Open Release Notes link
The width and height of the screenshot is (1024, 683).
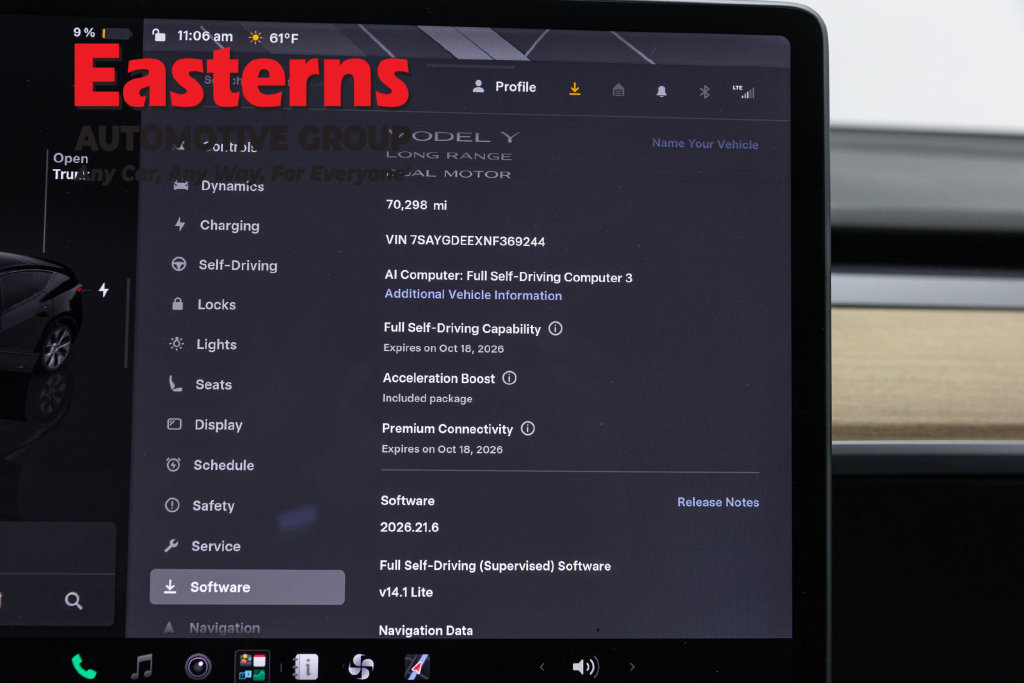click(718, 502)
